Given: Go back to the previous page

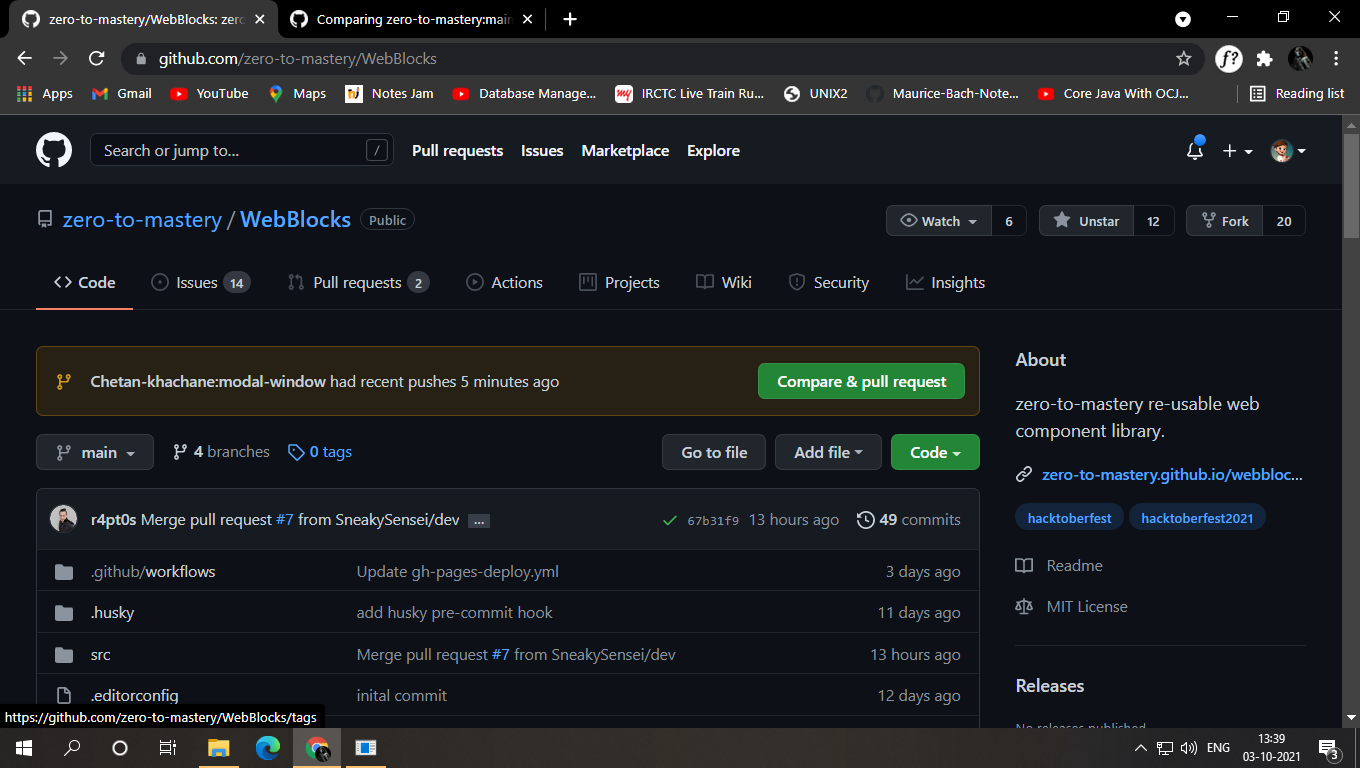Looking at the screenshot, I should [x=25, y=59].
